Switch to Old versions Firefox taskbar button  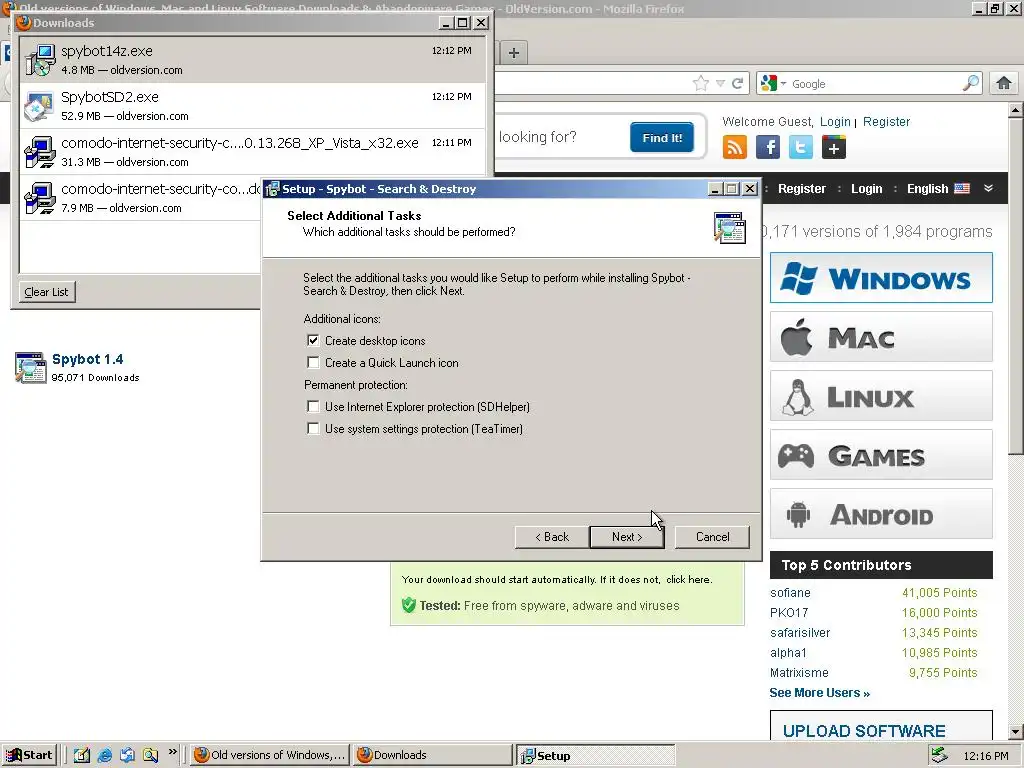[270, 755]
